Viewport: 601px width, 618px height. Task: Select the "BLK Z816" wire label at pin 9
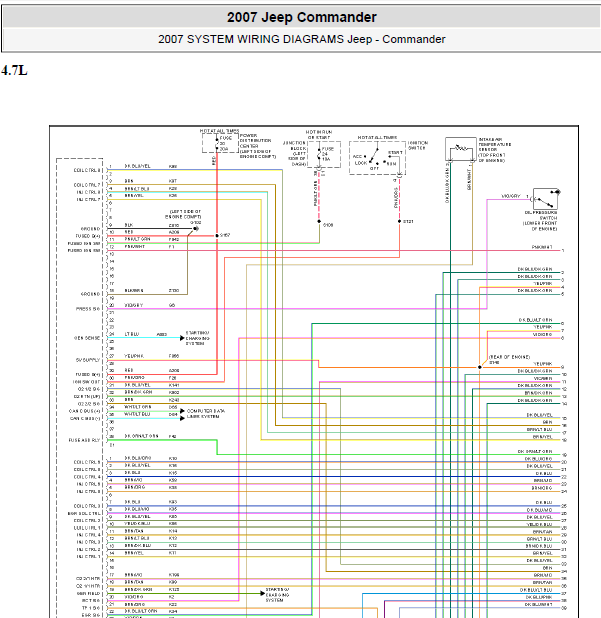tap(152, 225)
